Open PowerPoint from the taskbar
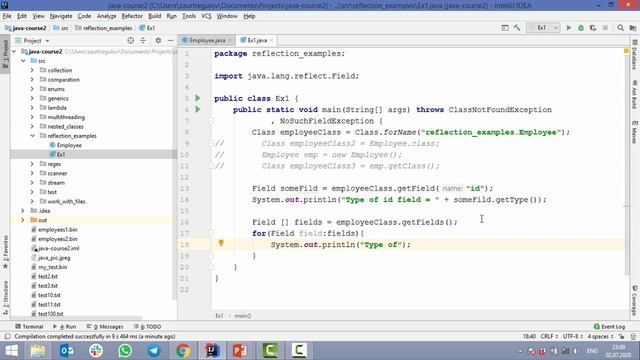Viewport: 640px width, 360px height. click(x=240, y=351)
